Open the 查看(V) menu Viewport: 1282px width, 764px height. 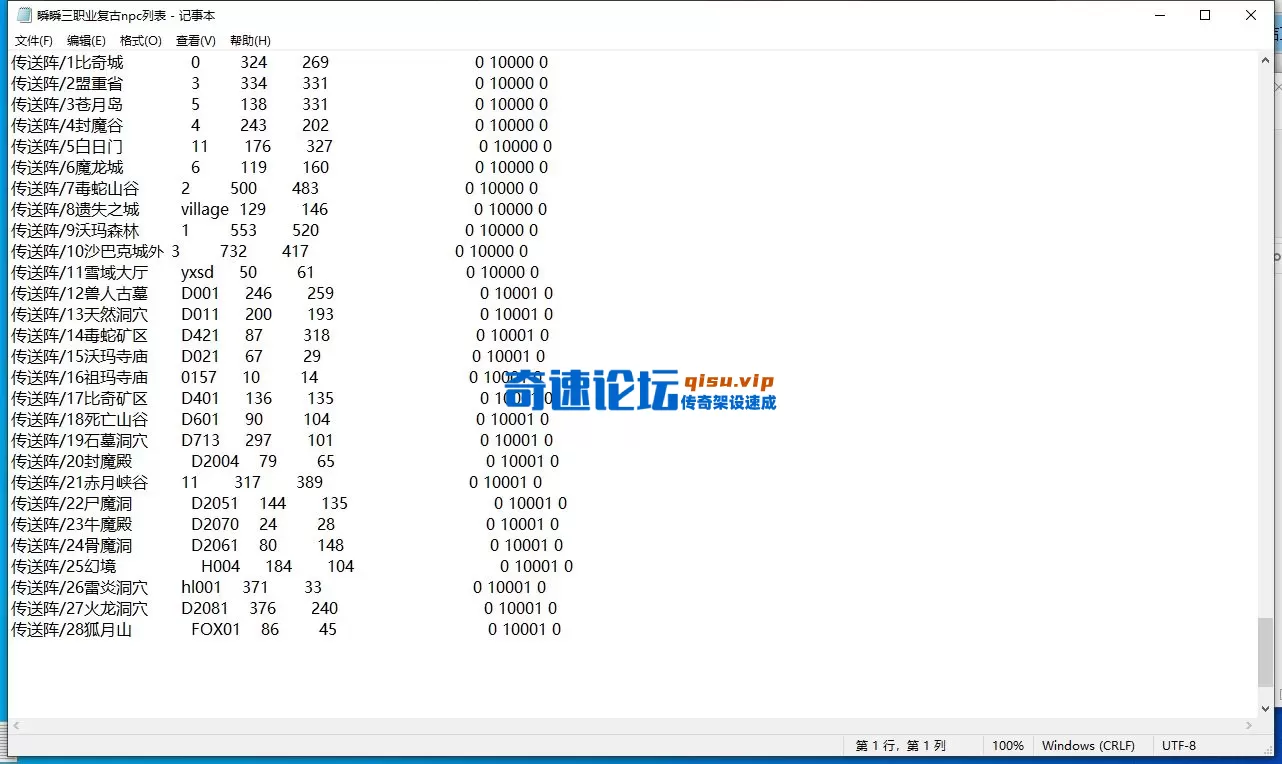[x=195, y=40]
